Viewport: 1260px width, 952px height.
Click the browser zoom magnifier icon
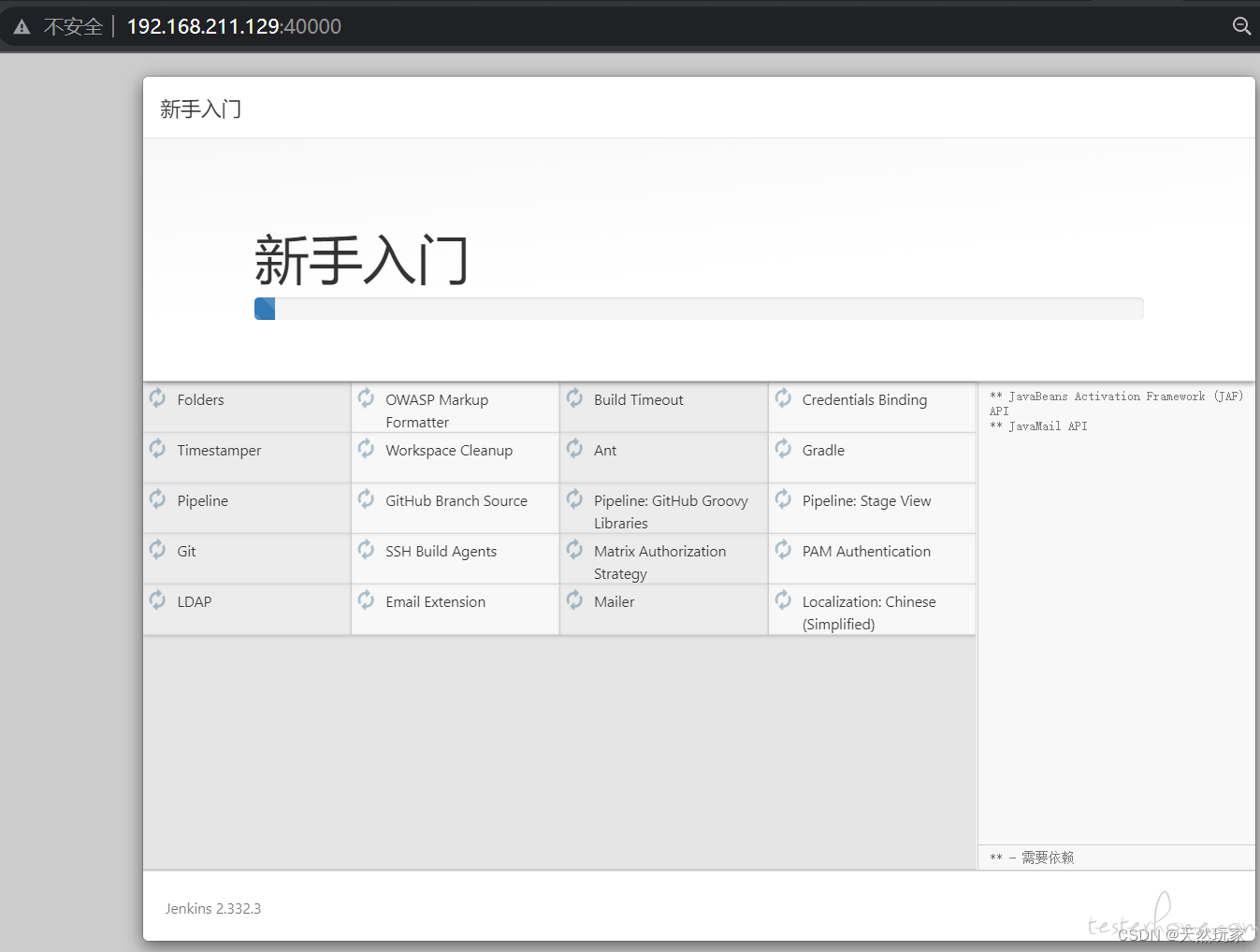pos(1241,26)
